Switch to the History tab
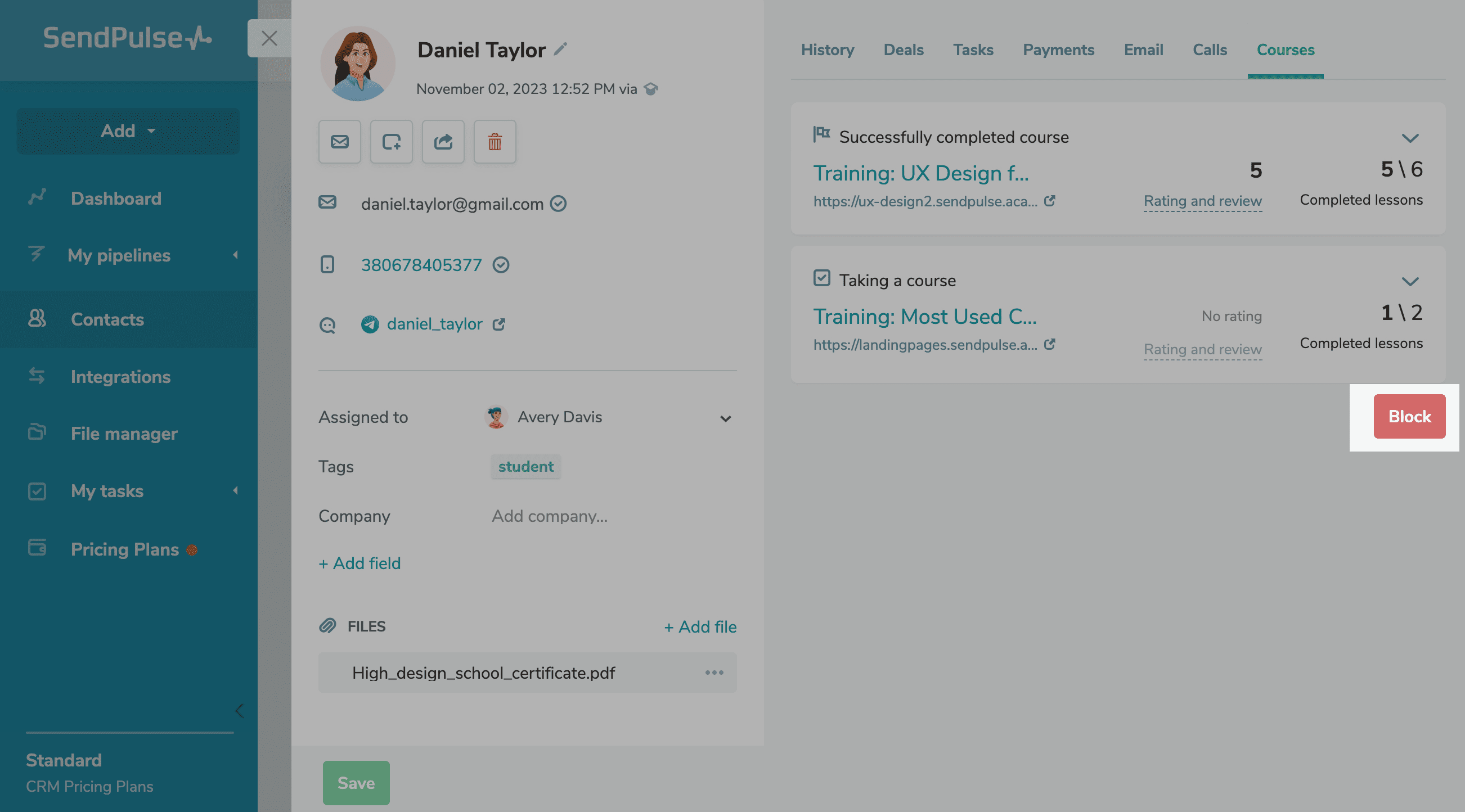Viewport: 1465px width, 812px height. pyautogui.click(x=827, y=49)
